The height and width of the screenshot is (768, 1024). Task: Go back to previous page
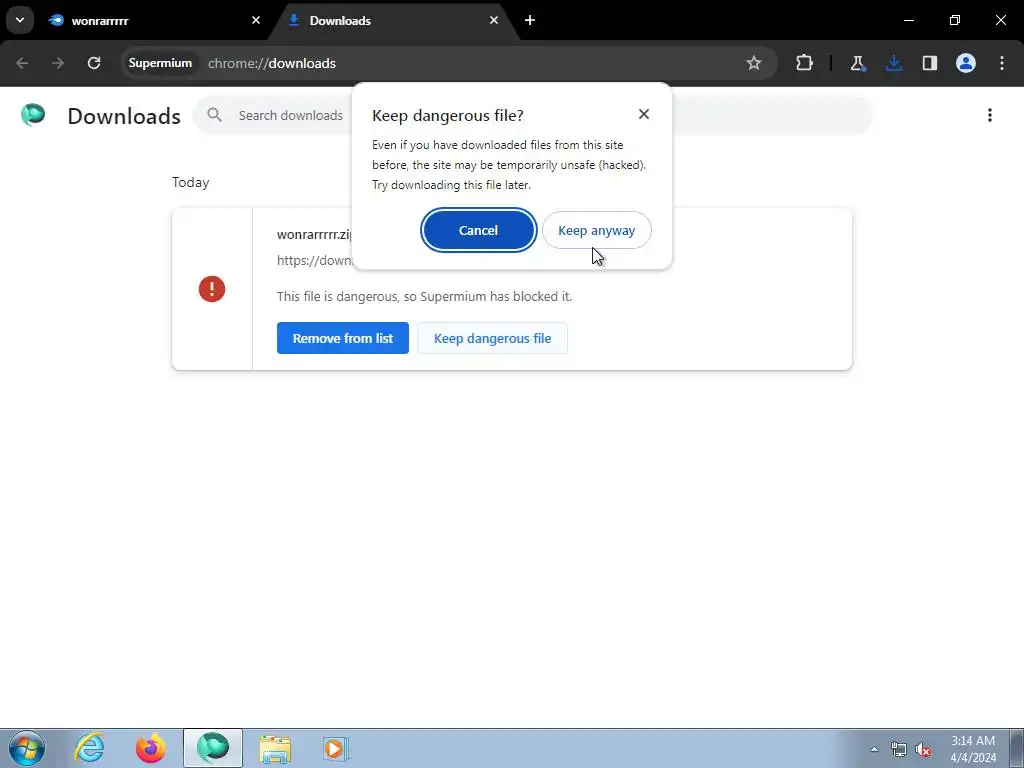22,63
